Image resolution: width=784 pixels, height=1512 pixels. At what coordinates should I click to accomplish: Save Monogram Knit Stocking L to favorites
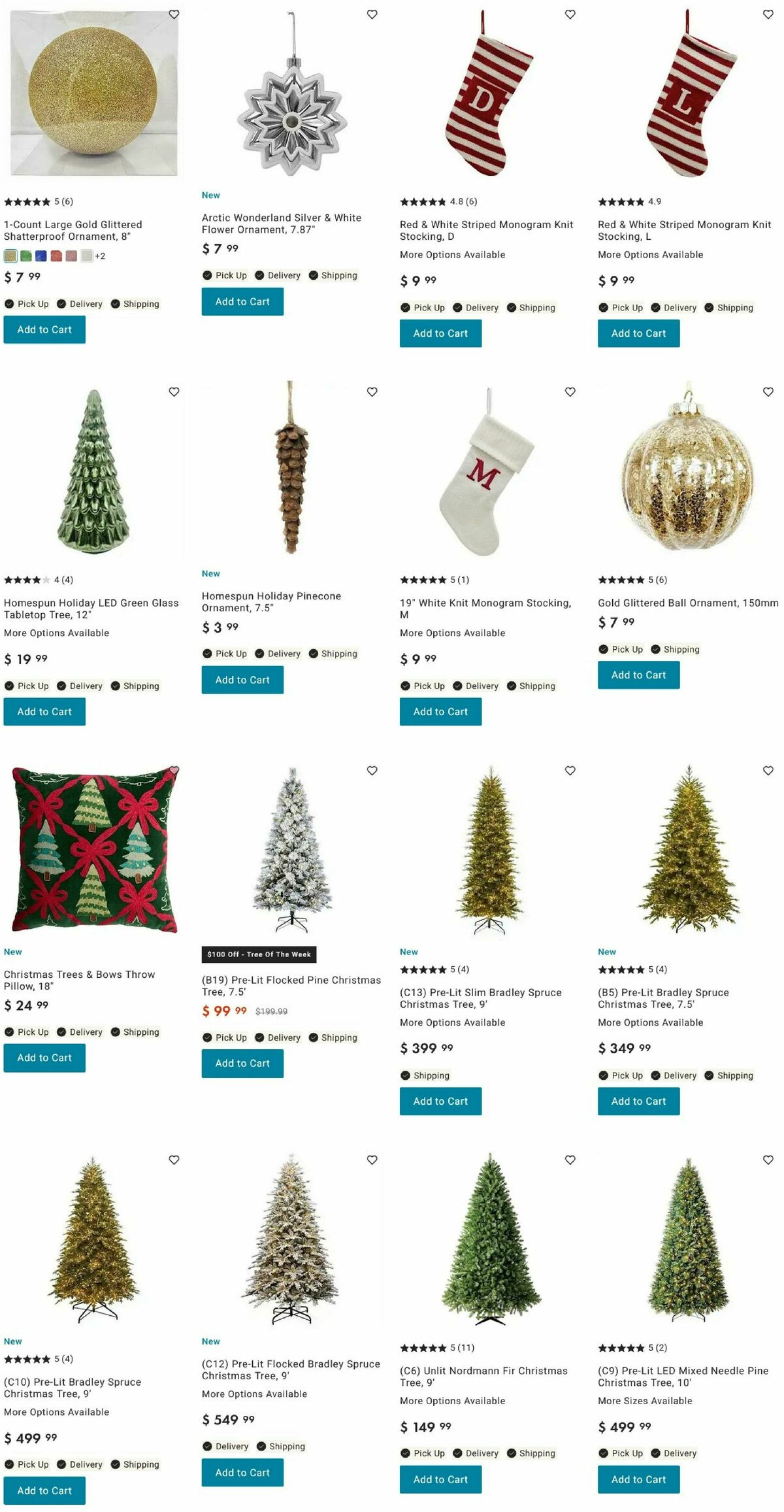pyautogui.click(x=768, y=14)
